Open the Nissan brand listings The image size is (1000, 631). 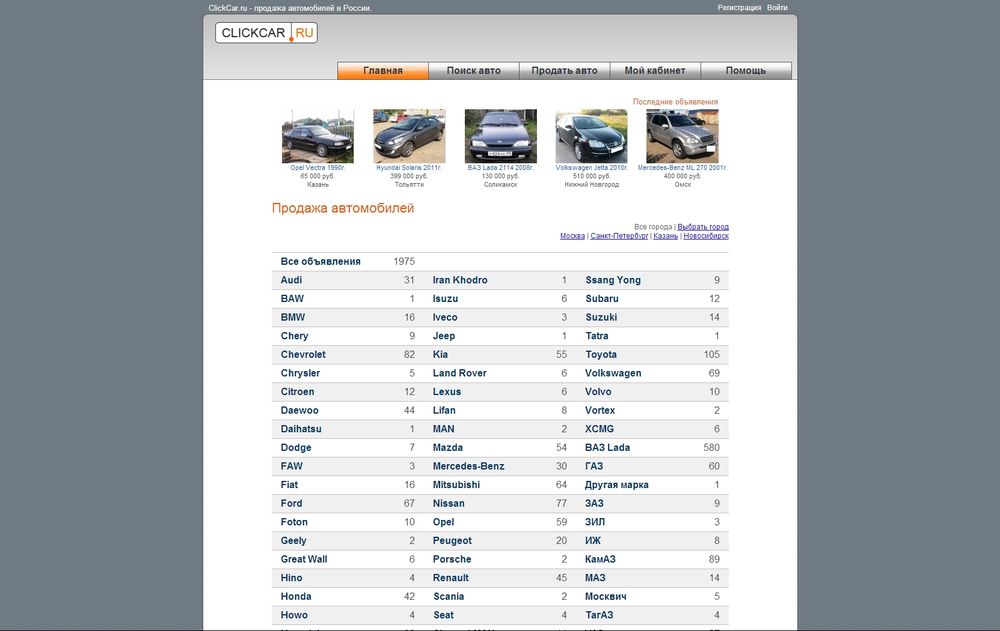click(448, 503)
